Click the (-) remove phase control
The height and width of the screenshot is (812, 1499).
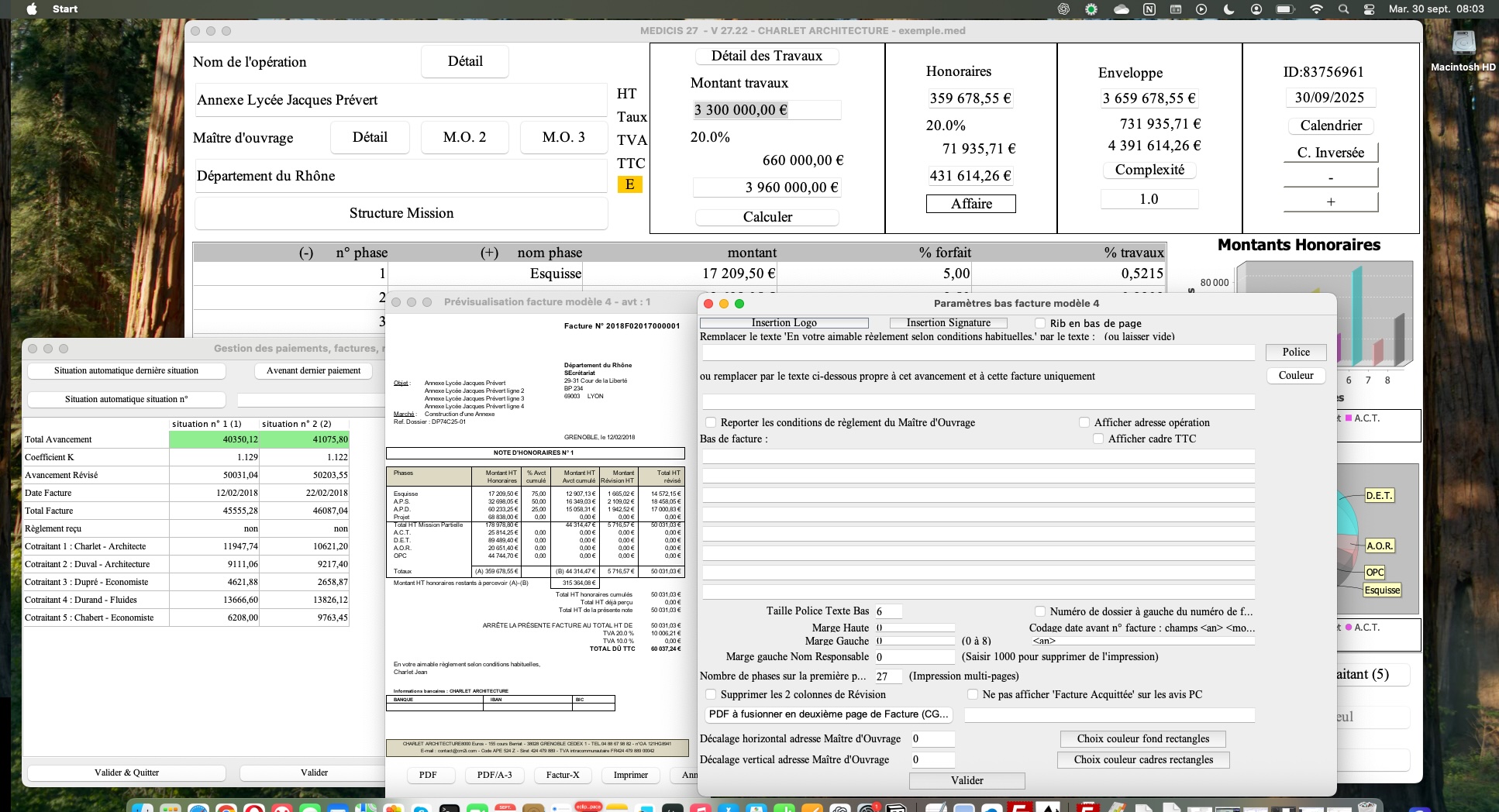tap(306, 253)
